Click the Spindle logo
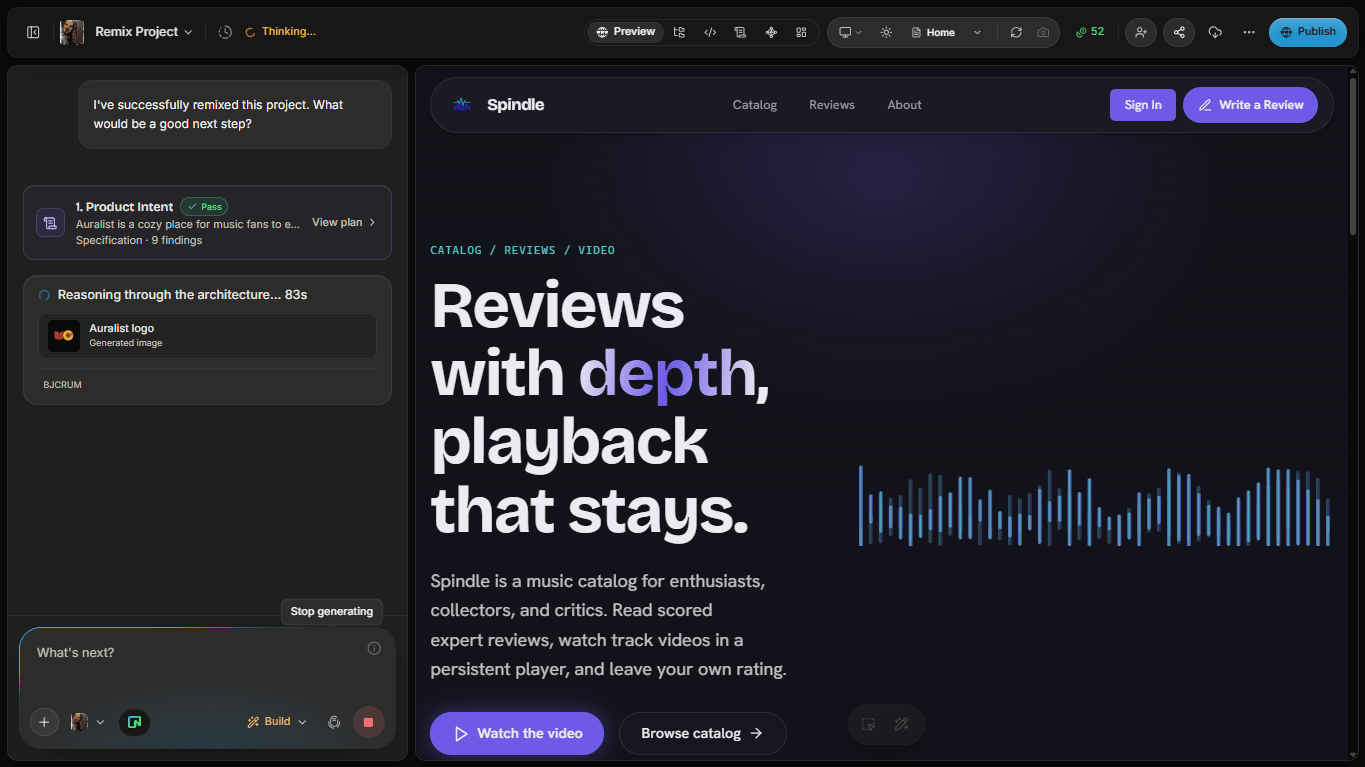 point(498,105)
